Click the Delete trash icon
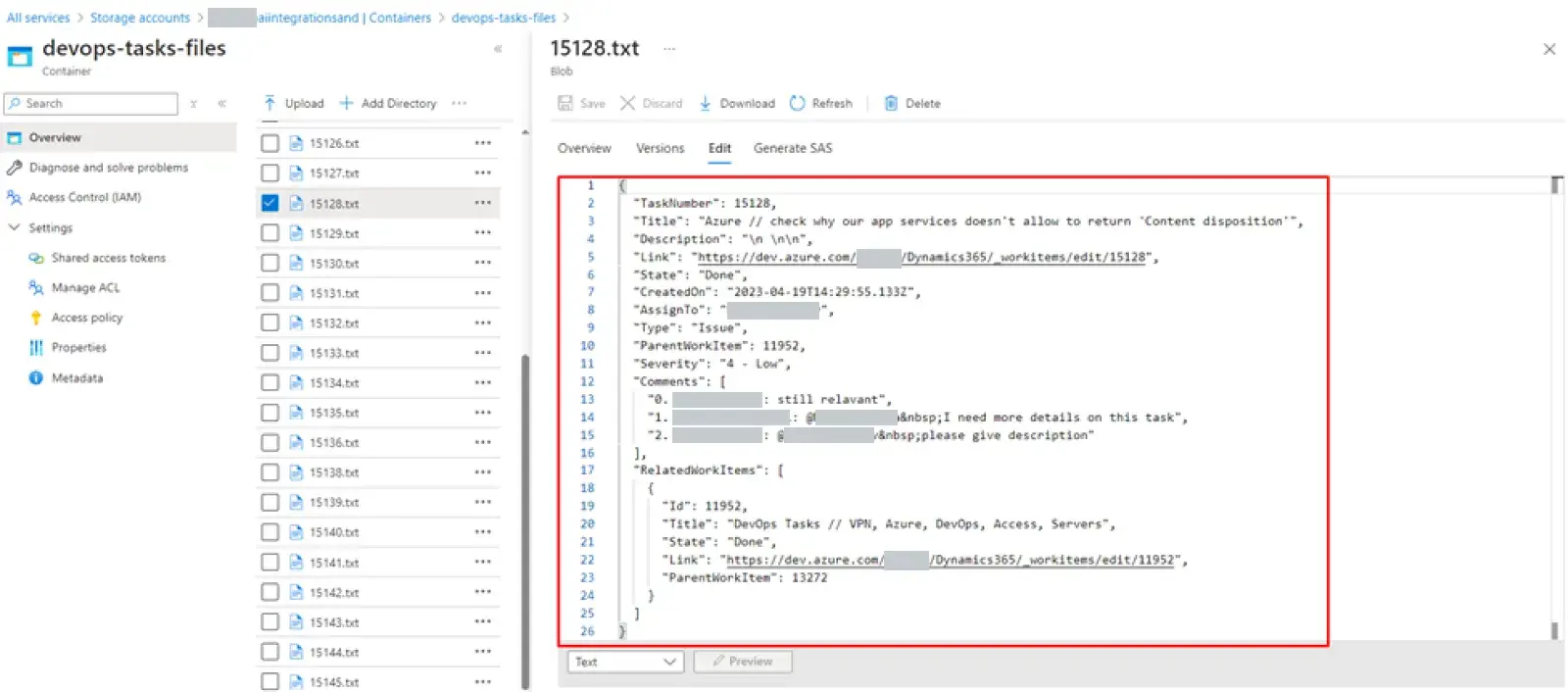 (x=891, y=103)
